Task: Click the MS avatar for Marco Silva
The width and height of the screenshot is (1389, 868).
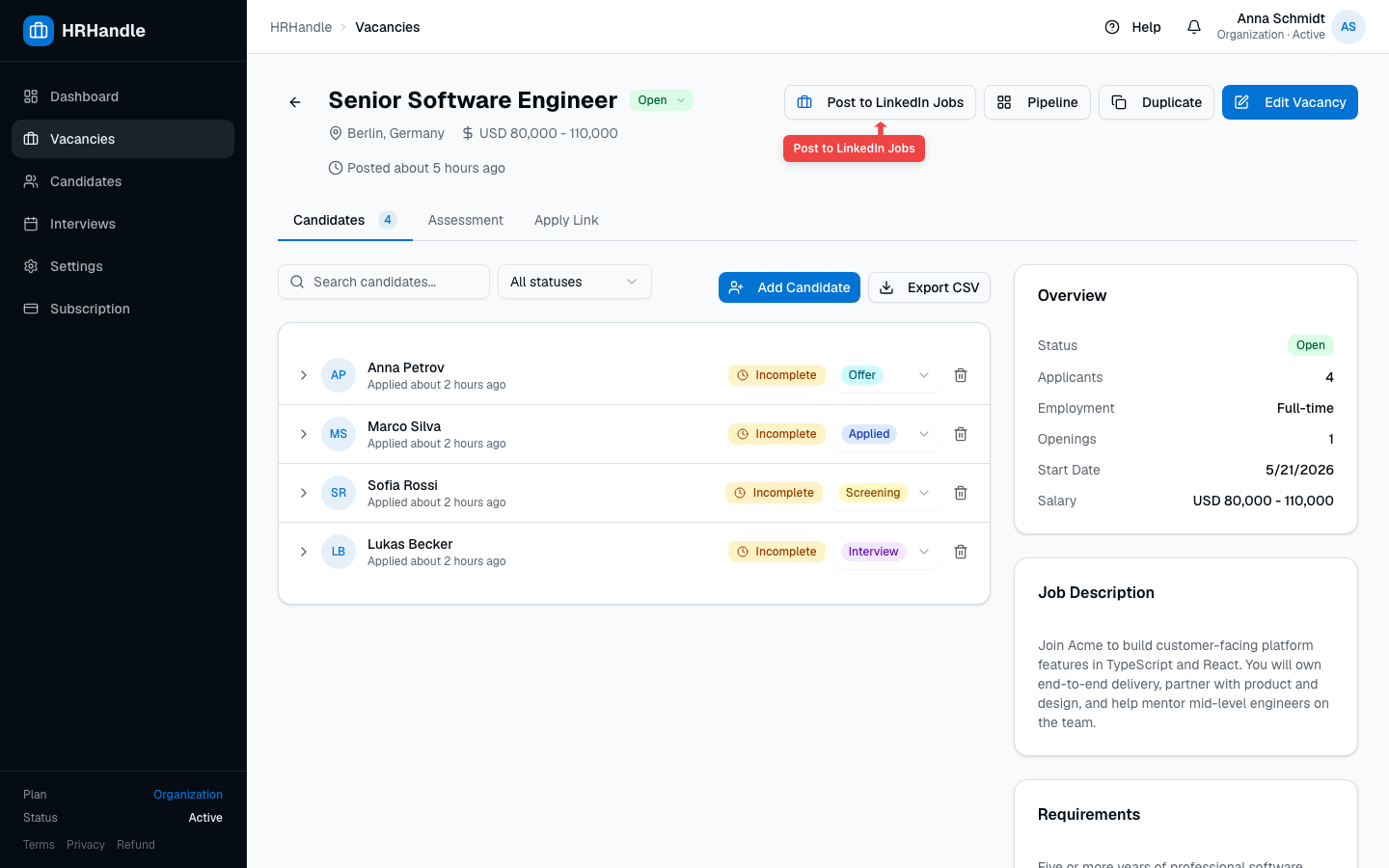Action: point(339,434)
